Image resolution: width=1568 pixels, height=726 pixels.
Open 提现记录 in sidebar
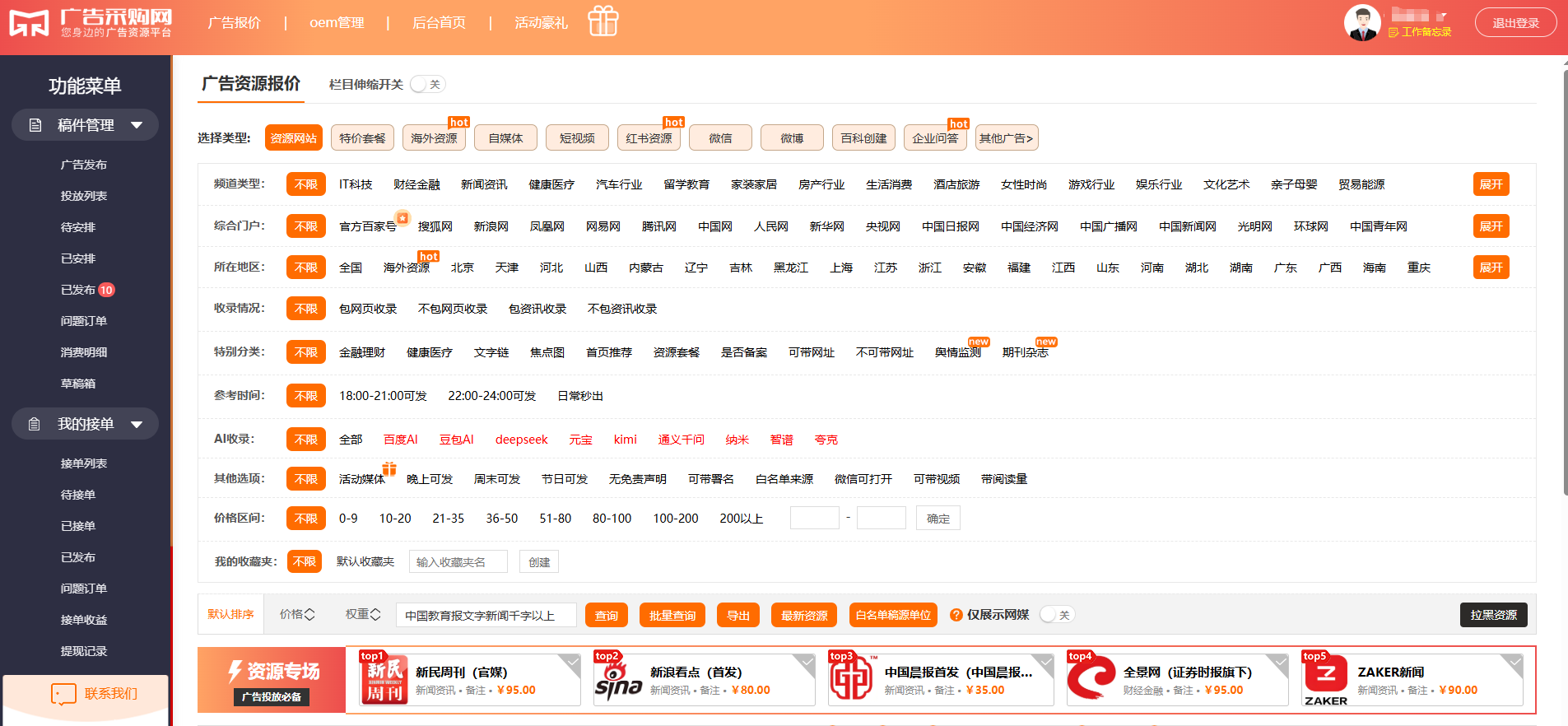click(84, 651)
